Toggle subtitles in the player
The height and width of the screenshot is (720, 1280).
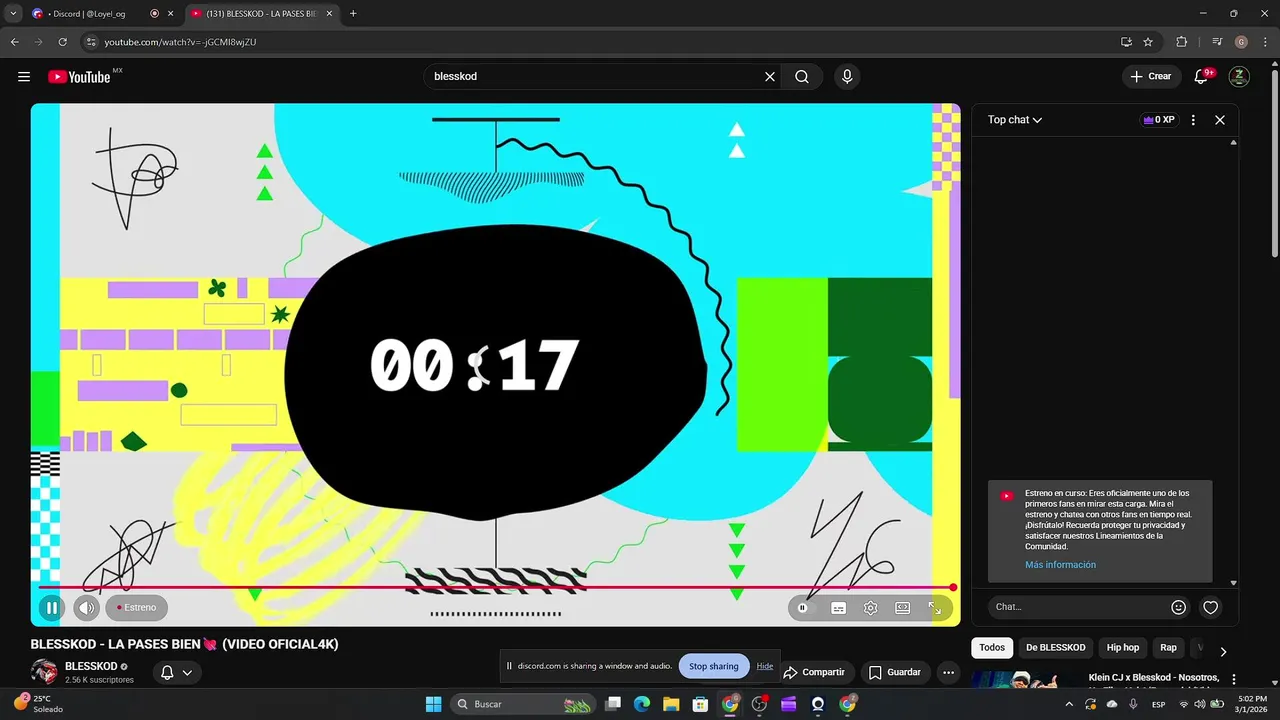pos(839,607)
